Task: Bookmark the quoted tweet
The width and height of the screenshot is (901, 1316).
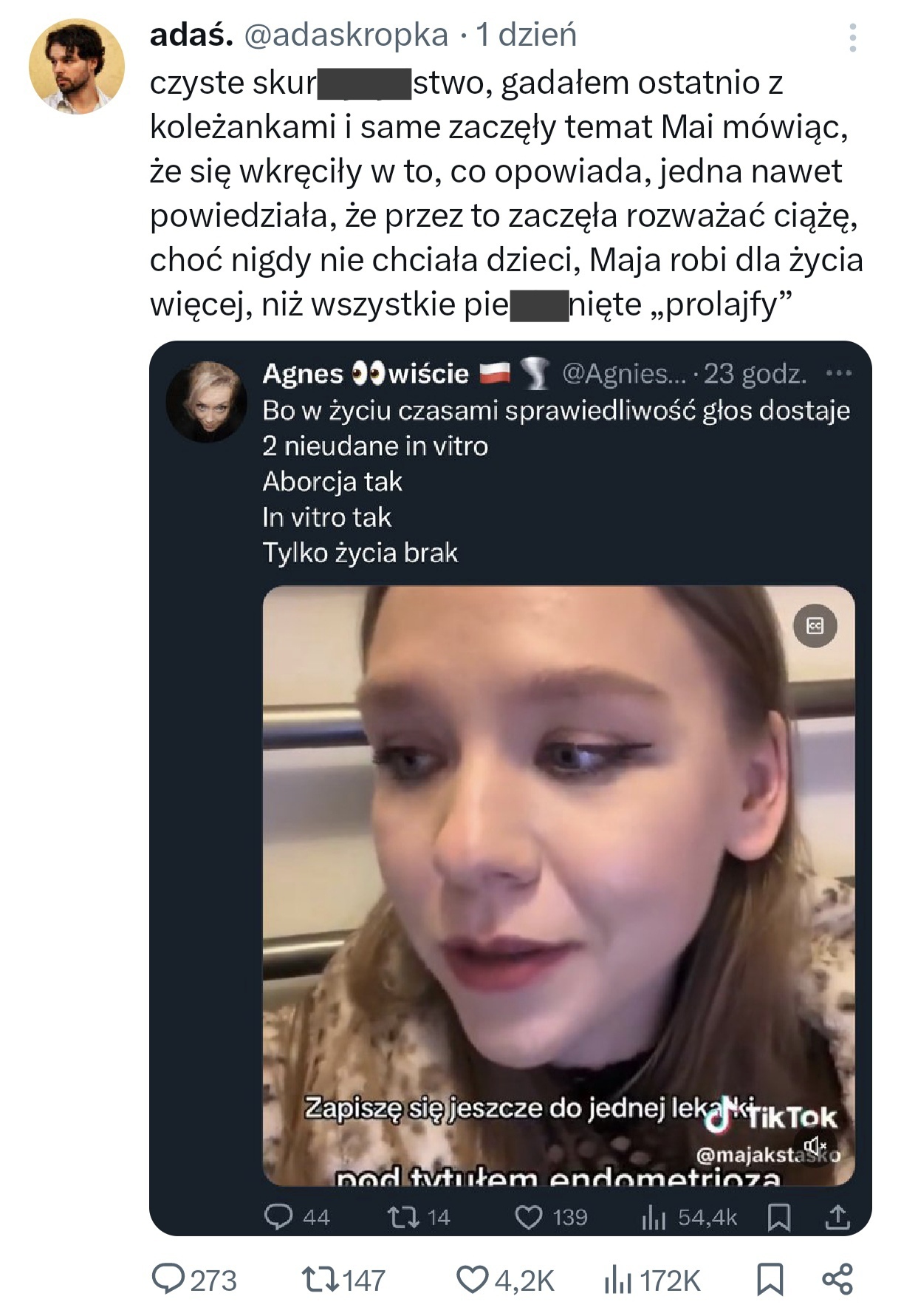Action: (778, 1217)
